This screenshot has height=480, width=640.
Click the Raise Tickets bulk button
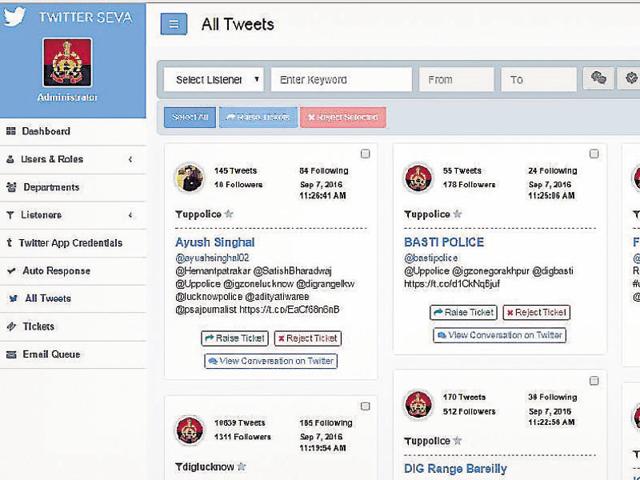coord(258,117)
